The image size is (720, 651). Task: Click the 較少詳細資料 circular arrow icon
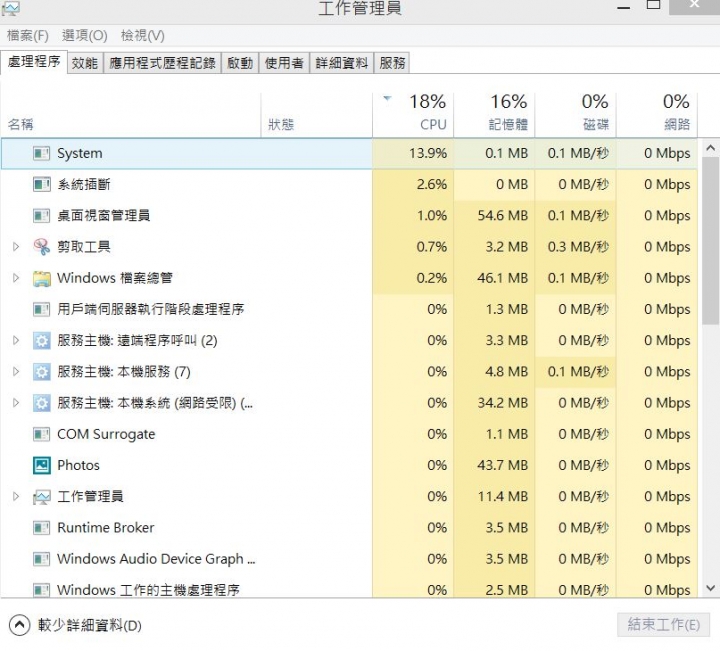[x=19, y=625]
